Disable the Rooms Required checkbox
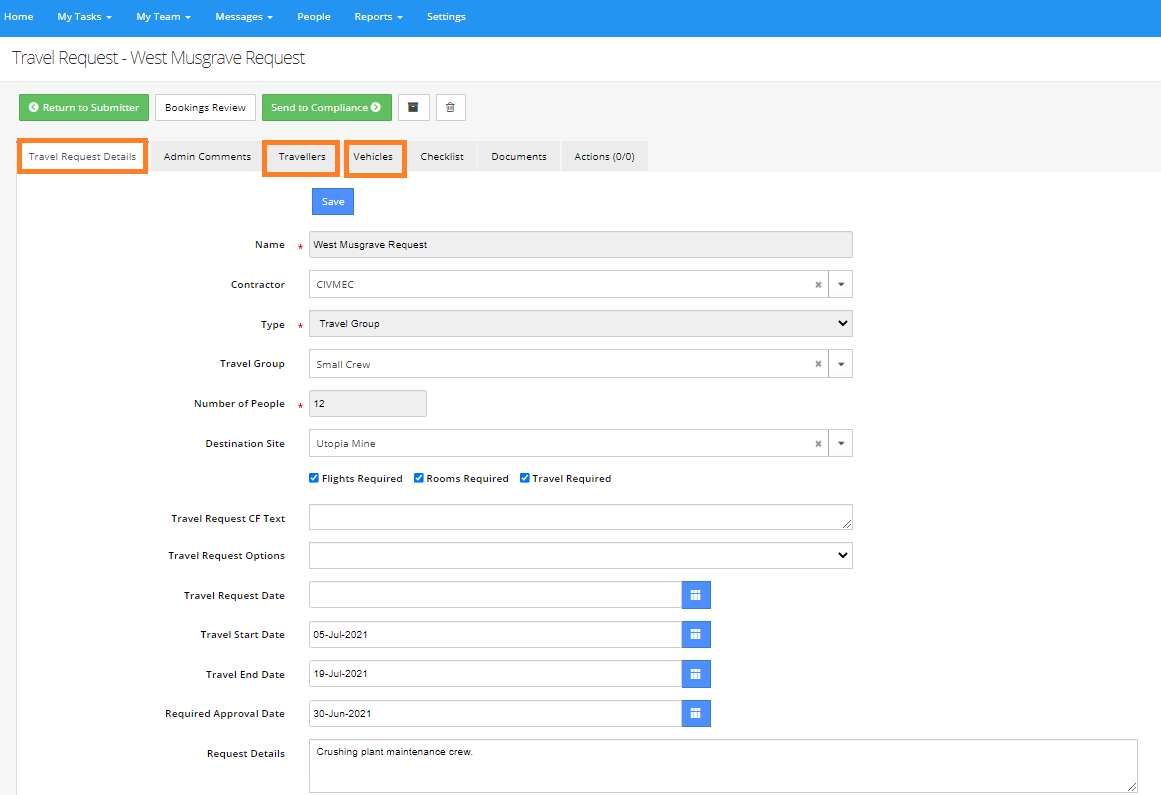 coord(419,478)
